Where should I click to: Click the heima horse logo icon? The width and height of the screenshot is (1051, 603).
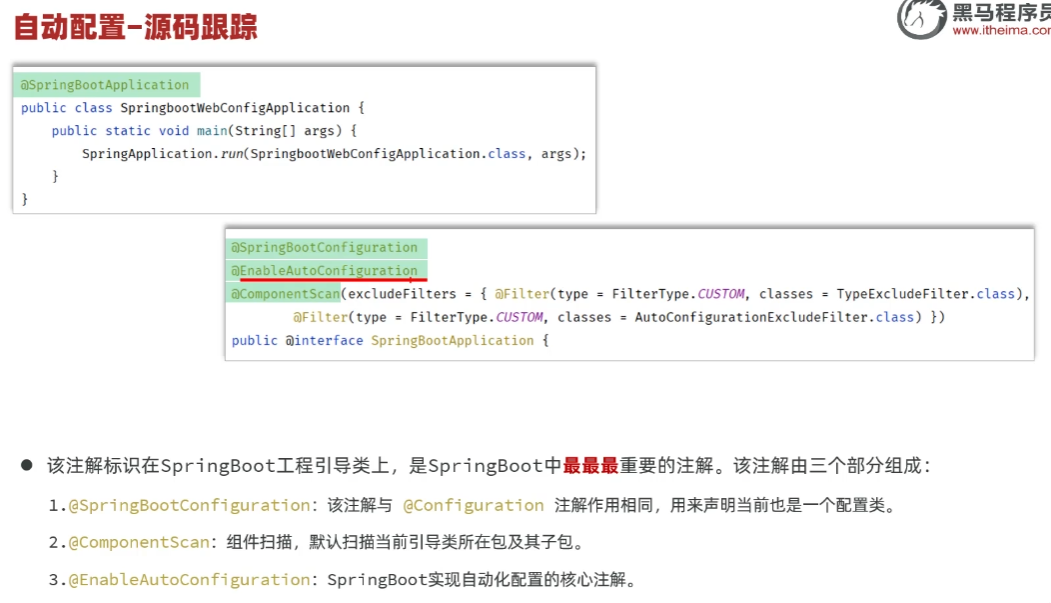pyautogui.click(x=922, y=18)
